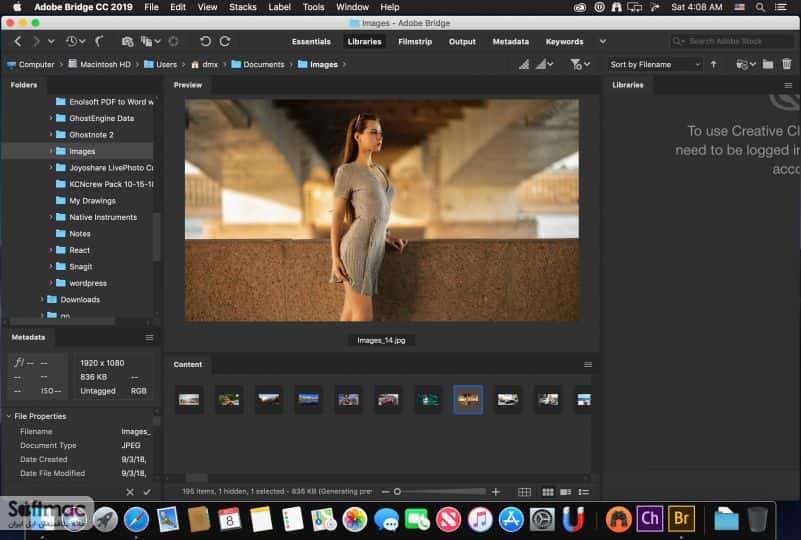
Task: Rotate image clockwise
Action: [225, 41]
